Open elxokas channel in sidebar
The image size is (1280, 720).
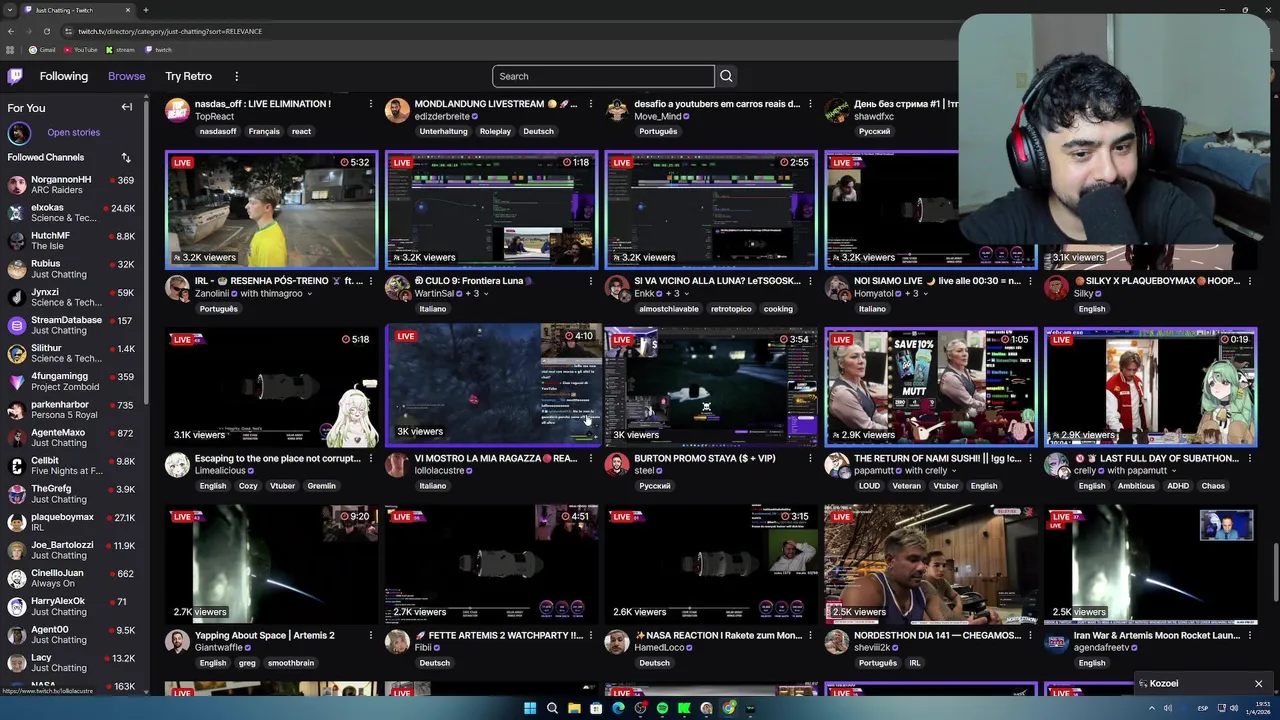(71, 213)
